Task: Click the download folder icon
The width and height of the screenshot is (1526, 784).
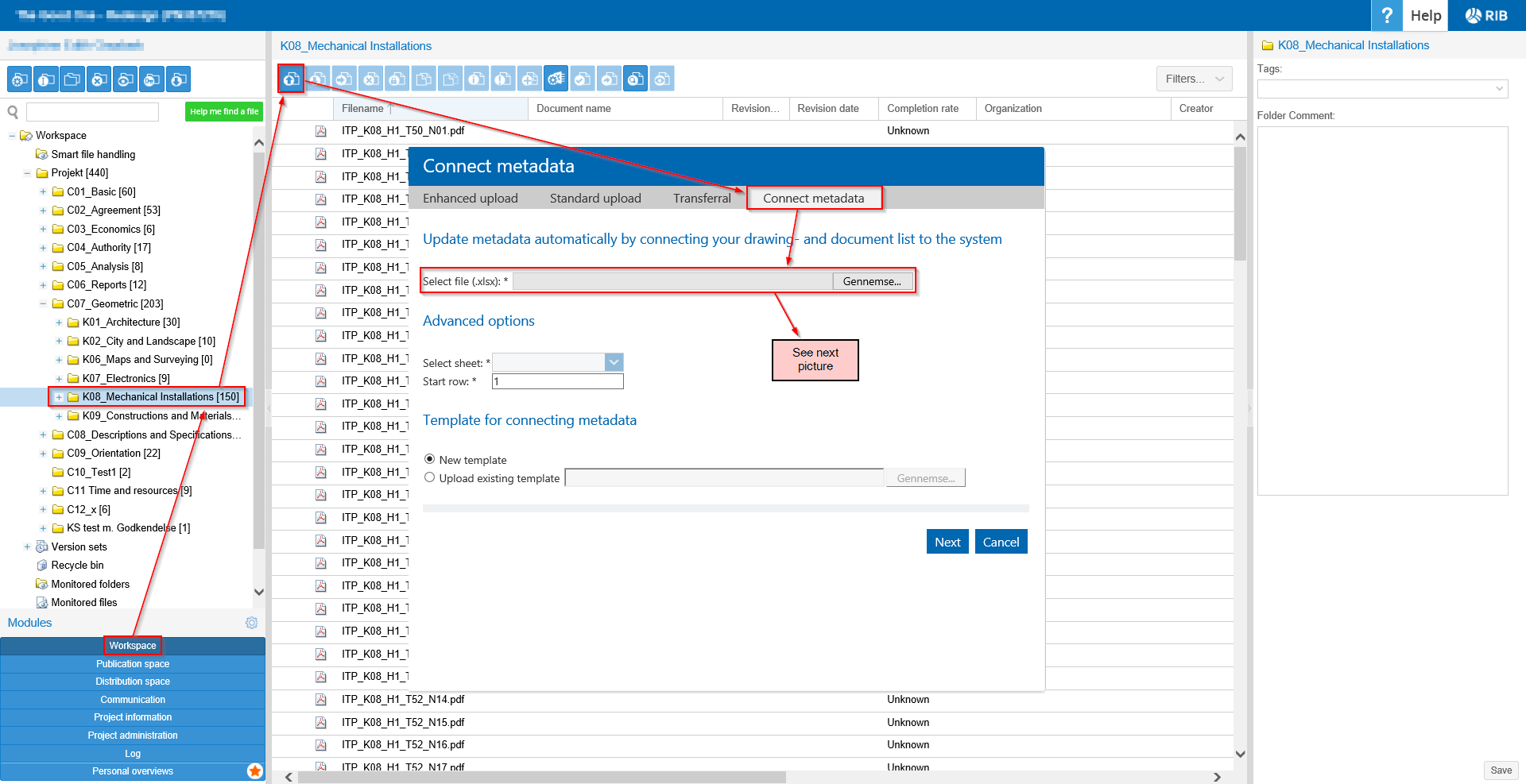Action: pyautogui.click(x=179, y=79)
